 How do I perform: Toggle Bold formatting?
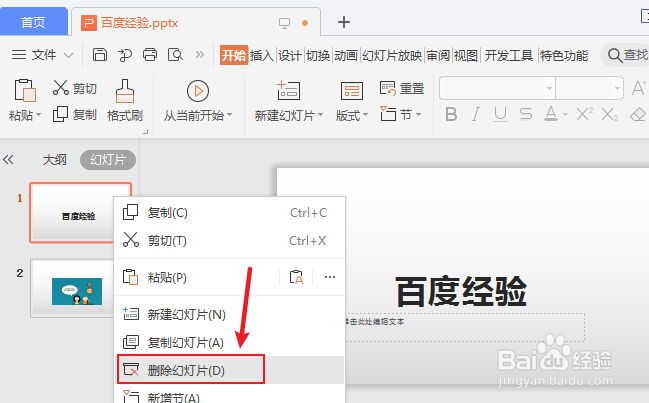451,114
